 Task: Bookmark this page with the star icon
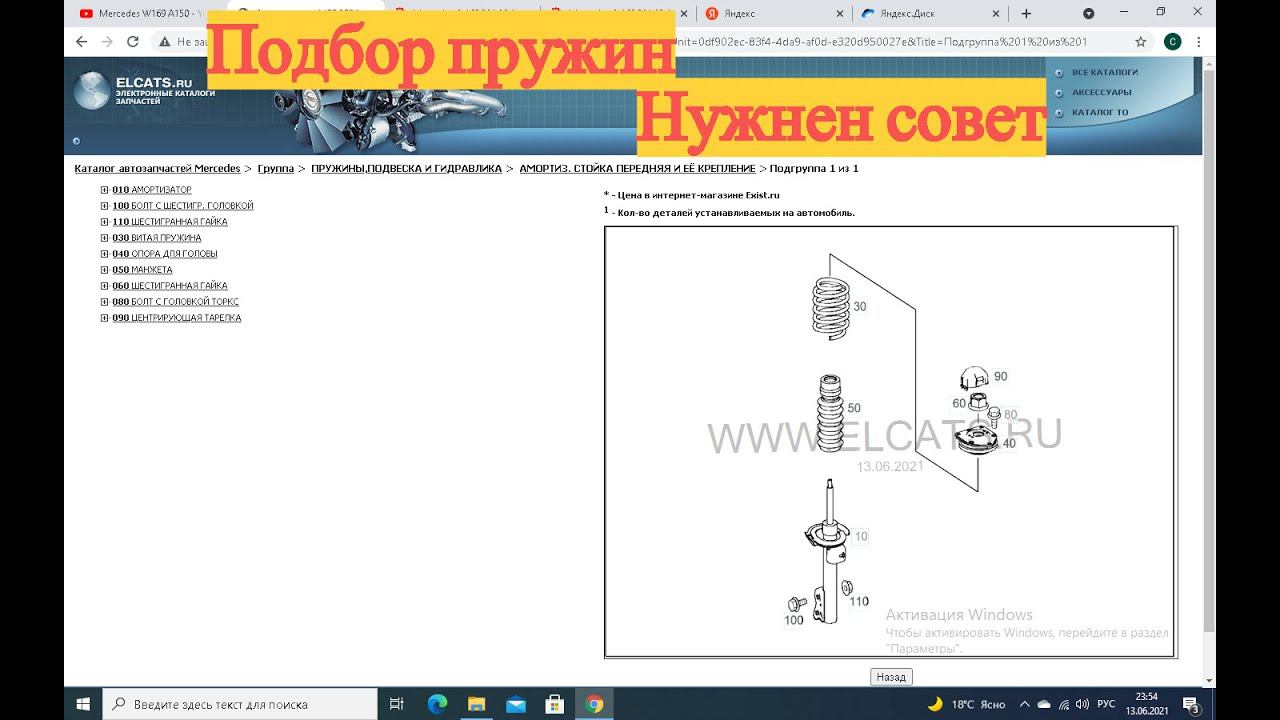(x=1140, y=42)
